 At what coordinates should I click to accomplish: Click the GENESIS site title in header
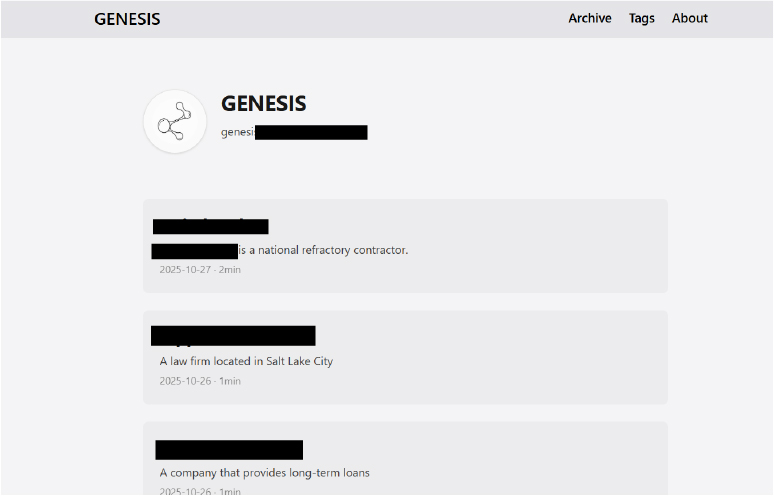[127, 19]
